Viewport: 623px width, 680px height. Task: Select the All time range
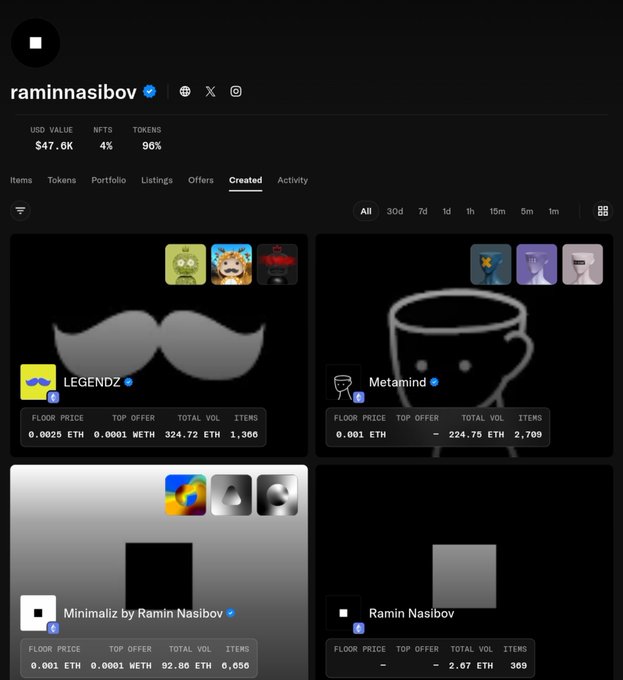366,211
